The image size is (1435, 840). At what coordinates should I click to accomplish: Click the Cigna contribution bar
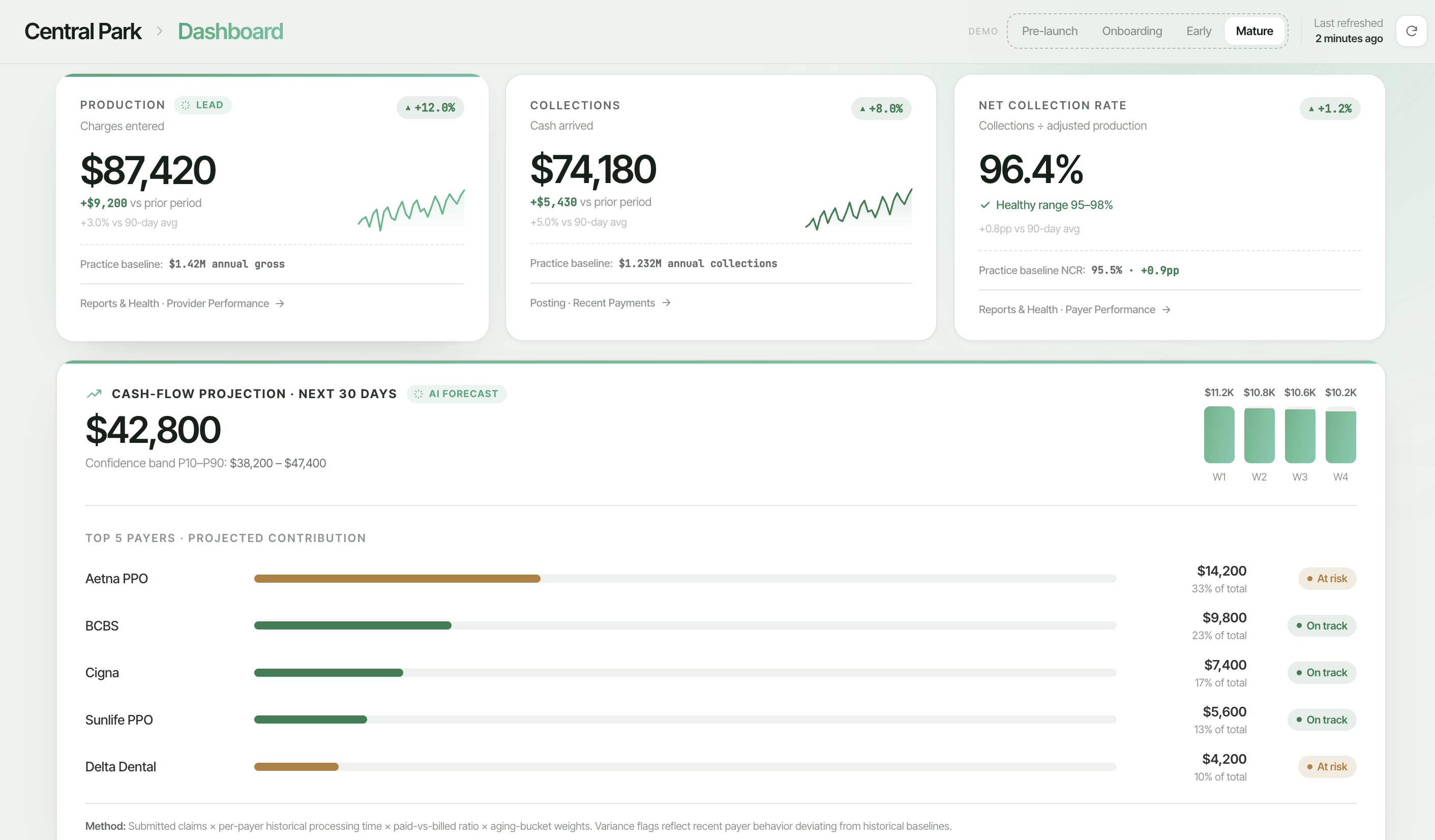pos(685,673)
